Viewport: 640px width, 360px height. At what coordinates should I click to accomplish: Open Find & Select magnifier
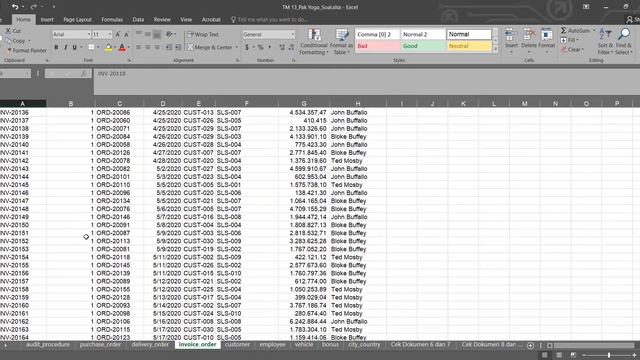coord(624,41)
